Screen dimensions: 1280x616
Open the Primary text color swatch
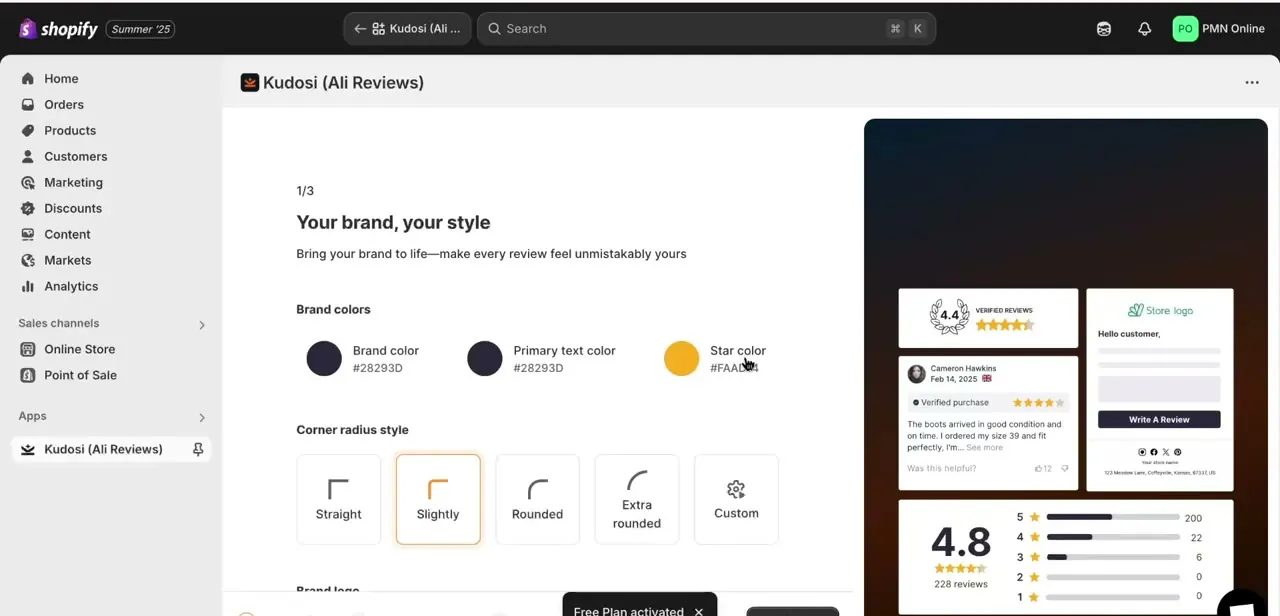[485, 359]
